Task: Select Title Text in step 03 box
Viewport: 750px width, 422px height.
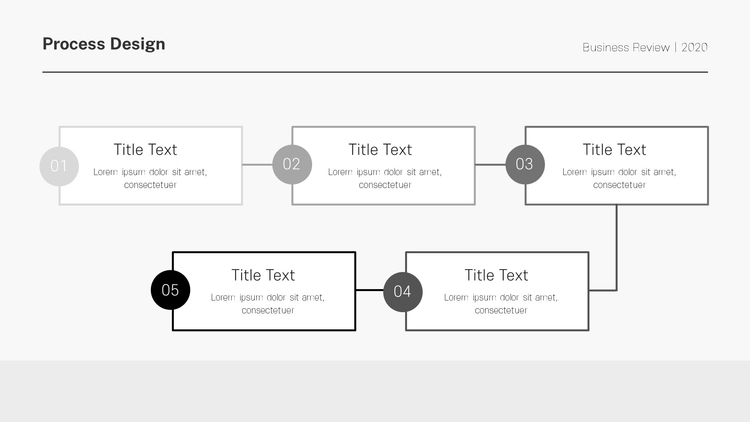Action: pyautogui.click(x=615, y=150)
